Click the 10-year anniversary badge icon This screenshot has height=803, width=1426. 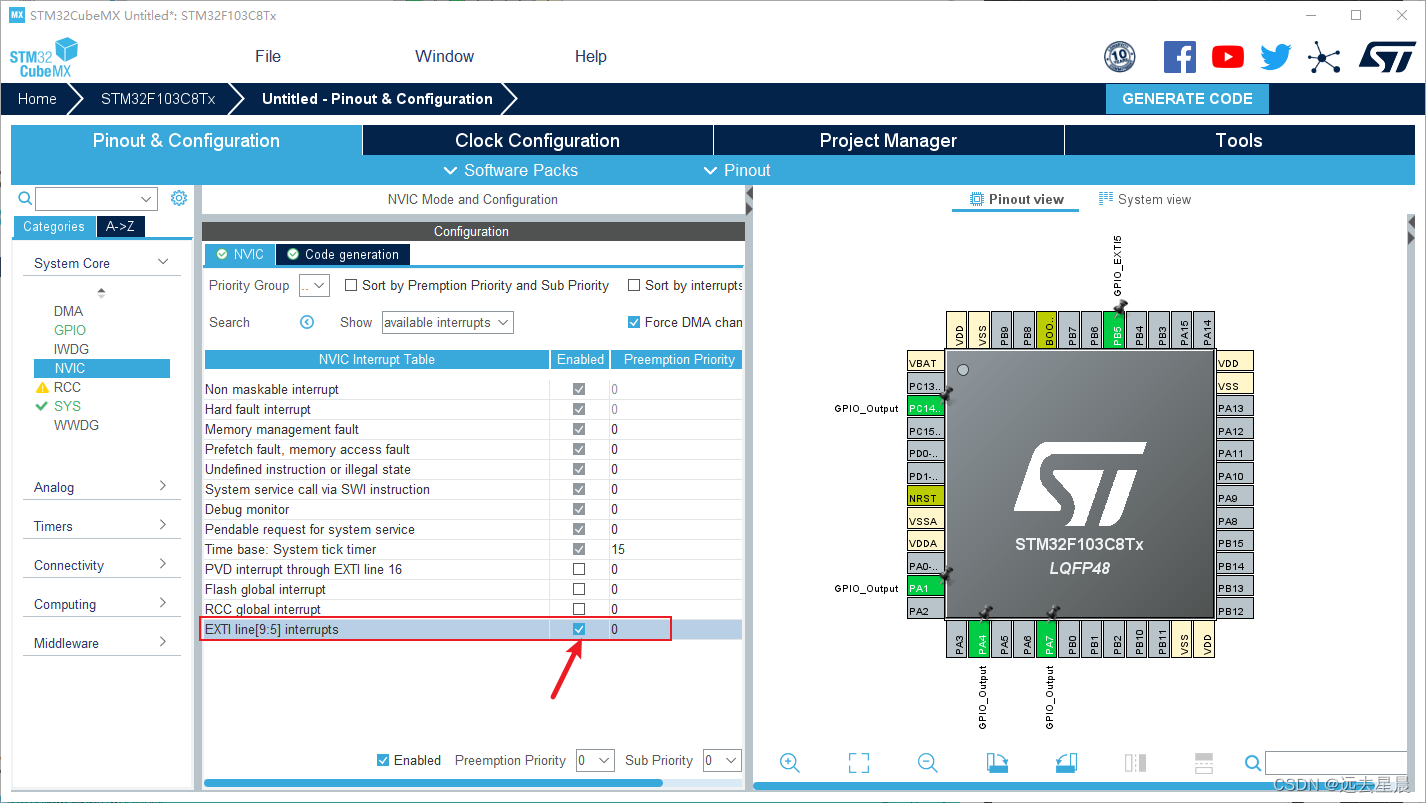click(1120, 57)
